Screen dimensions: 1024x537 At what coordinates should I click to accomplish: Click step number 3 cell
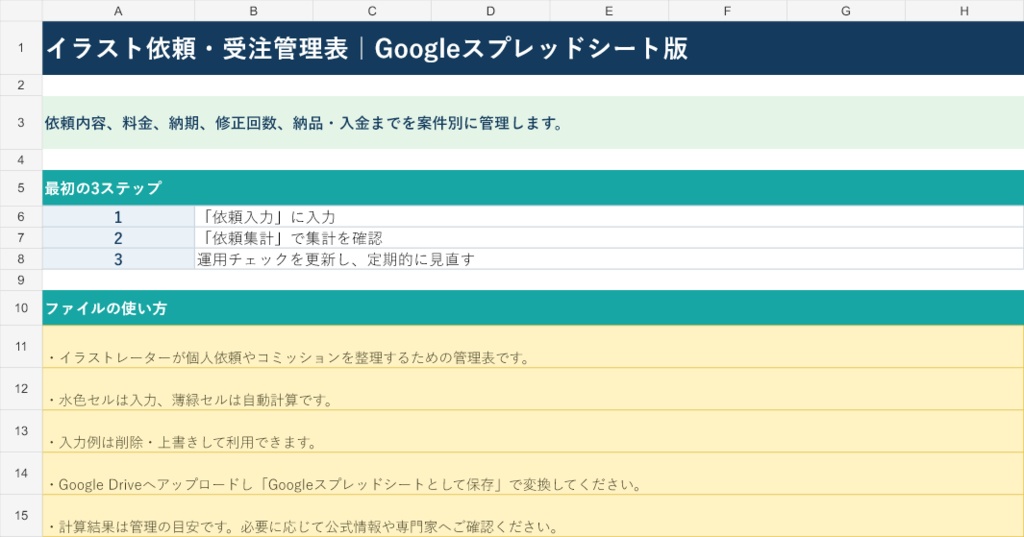pos(118,259)
